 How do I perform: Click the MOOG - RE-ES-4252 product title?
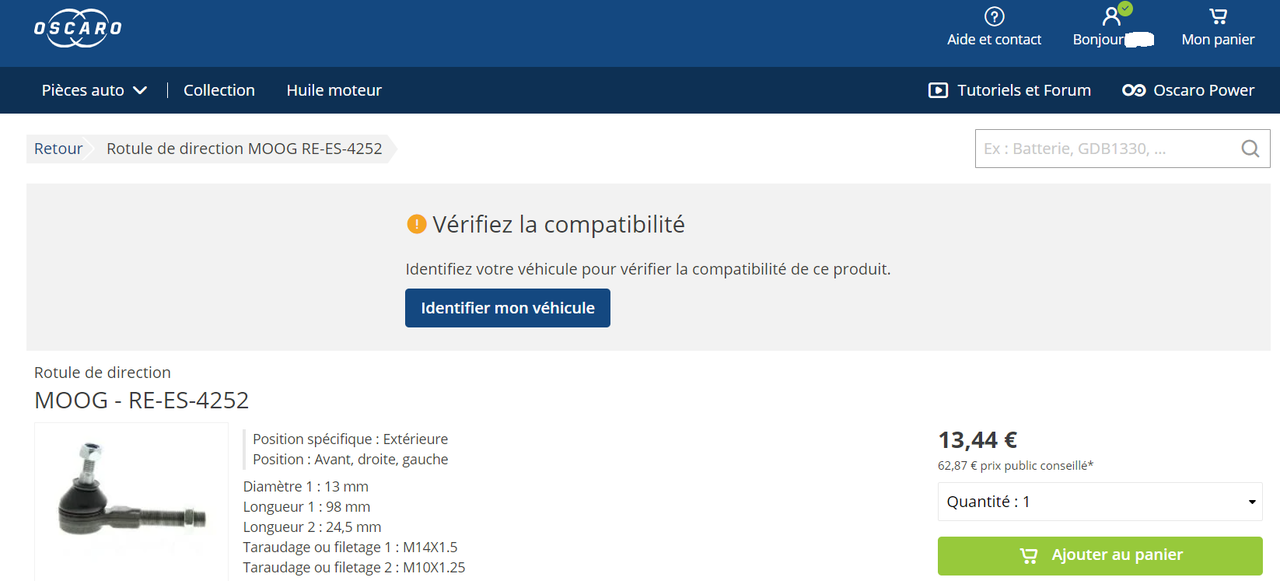pos(141,400)
